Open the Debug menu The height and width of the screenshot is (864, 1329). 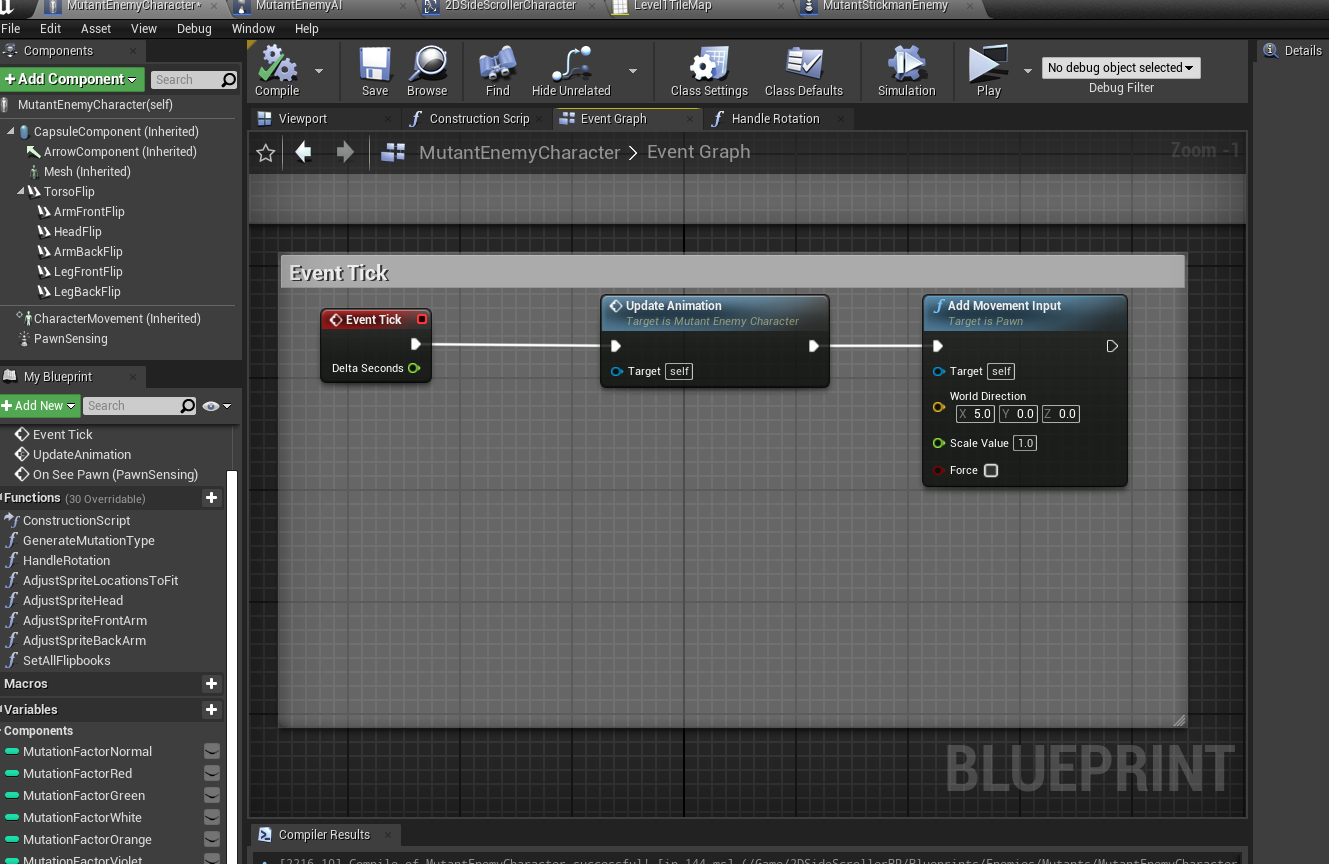pyautogui.click(x=194, y=29)
